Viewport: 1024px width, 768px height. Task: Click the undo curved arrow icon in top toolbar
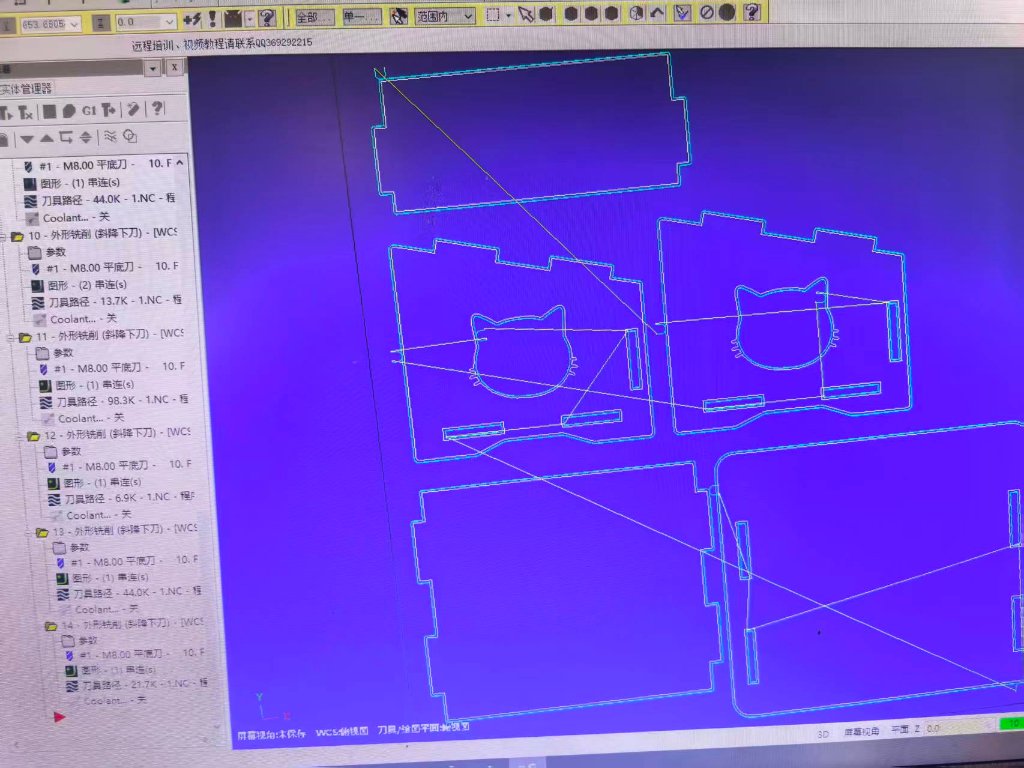click(x=657, y=12)
